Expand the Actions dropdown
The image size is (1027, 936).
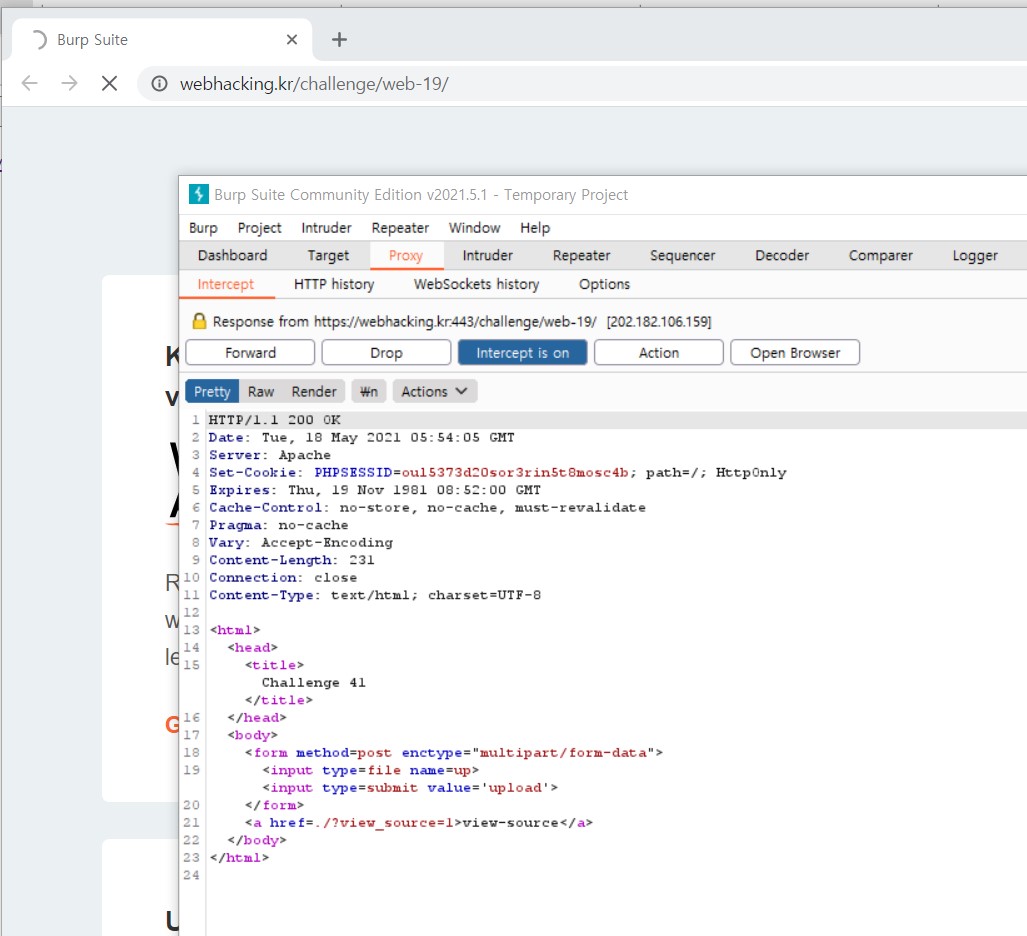435,392
